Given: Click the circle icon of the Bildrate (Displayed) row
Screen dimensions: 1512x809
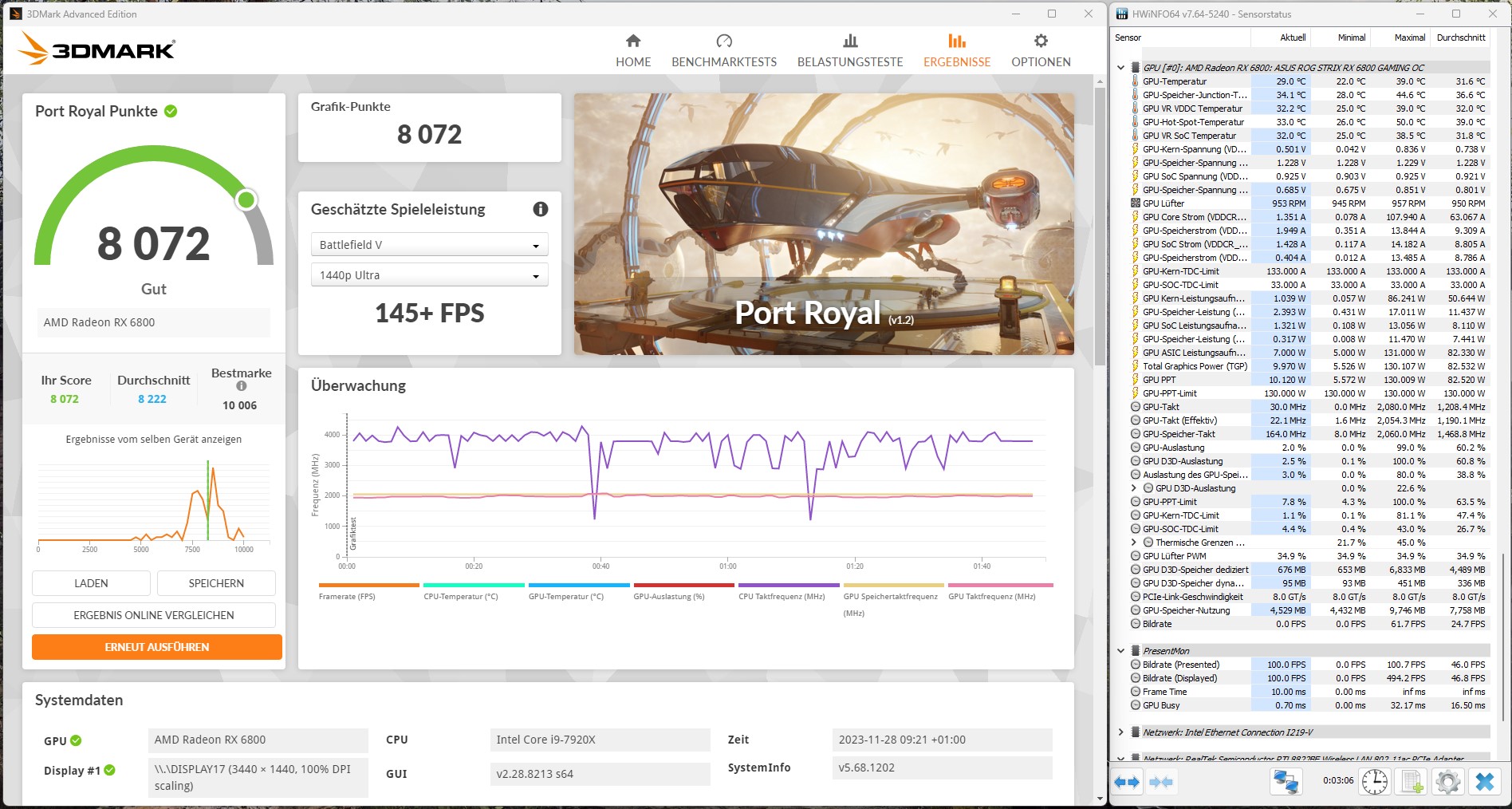Looking at the screenshot, I should [x=1136, y=678].
